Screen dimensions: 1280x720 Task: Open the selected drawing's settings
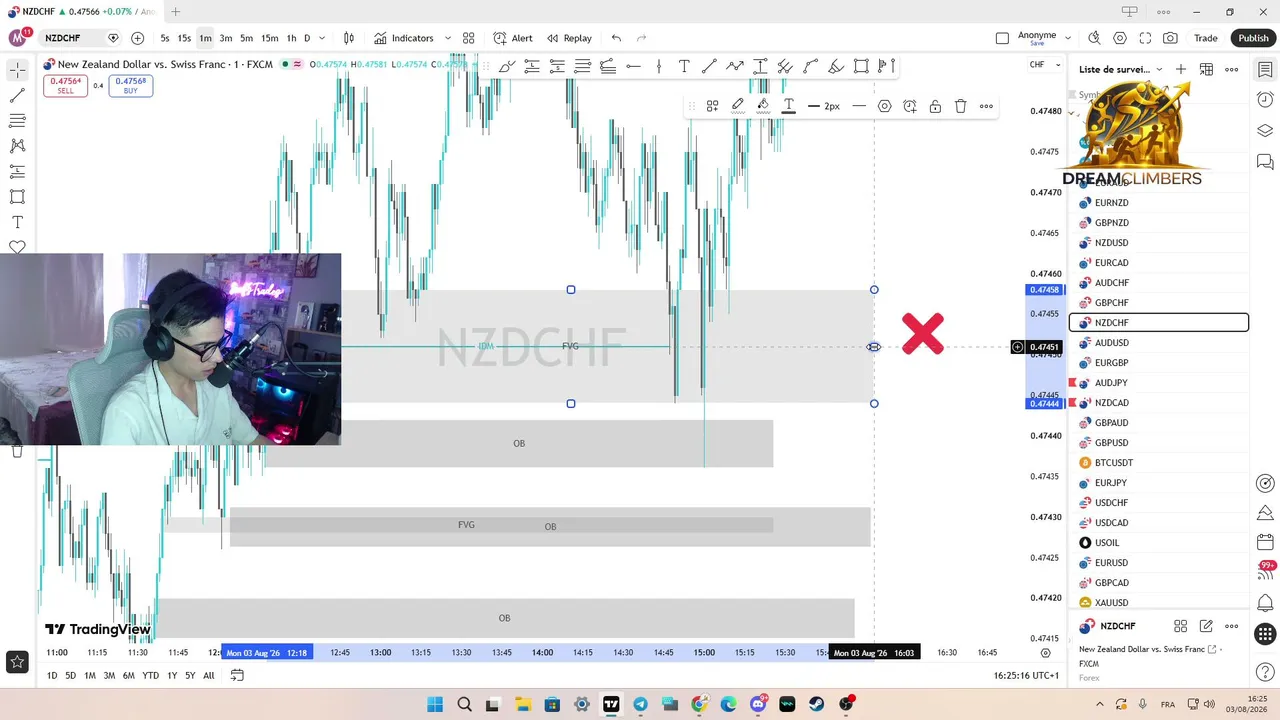pyautogui.click(x=885, y=106)
